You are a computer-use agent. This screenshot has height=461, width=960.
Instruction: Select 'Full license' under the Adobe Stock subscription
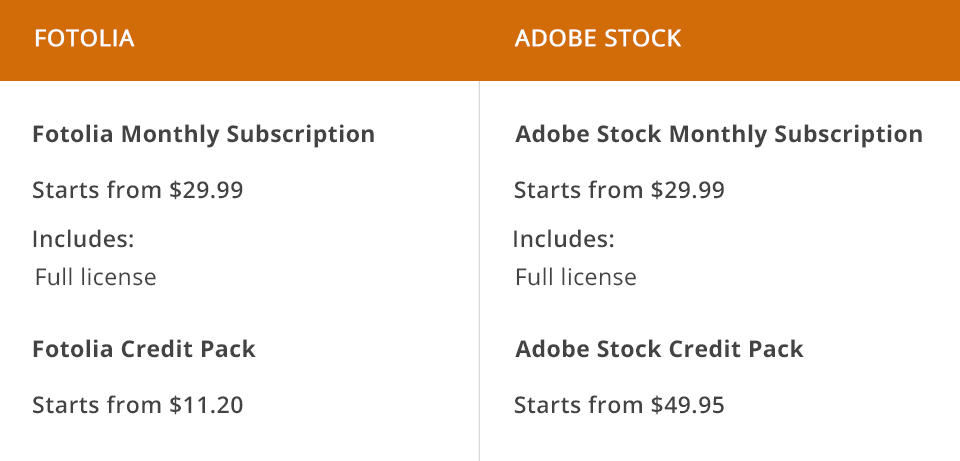(576, 277)
